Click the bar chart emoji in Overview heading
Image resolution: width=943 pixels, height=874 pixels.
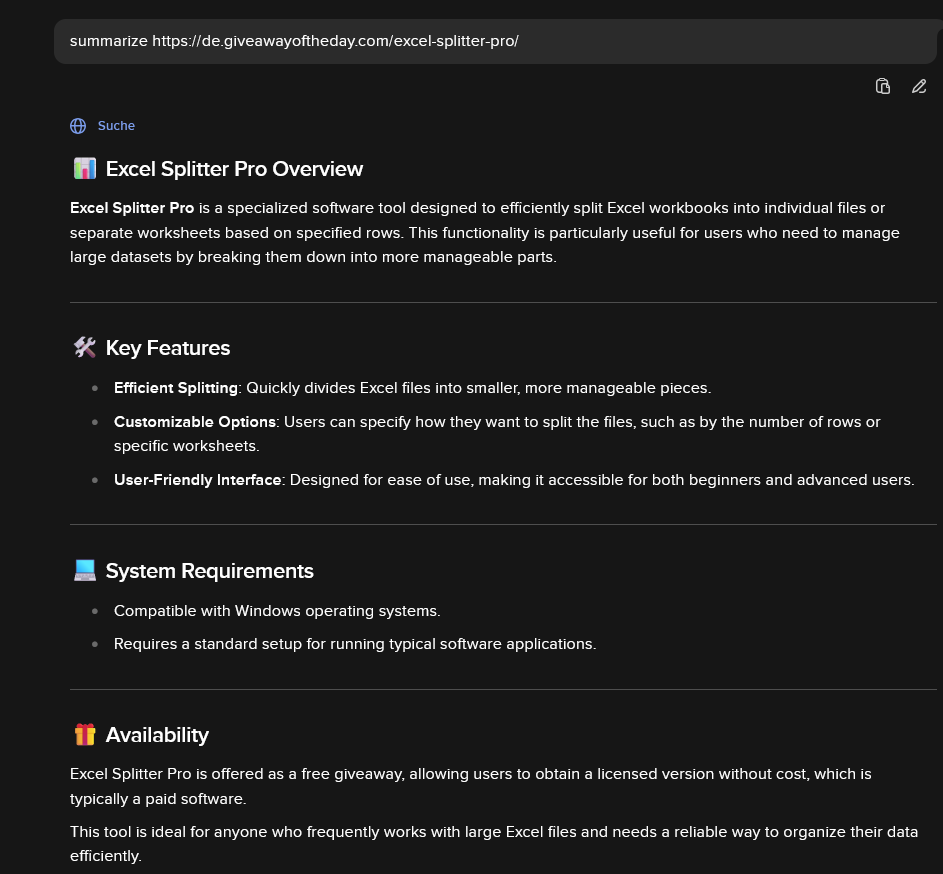[85, 169]
